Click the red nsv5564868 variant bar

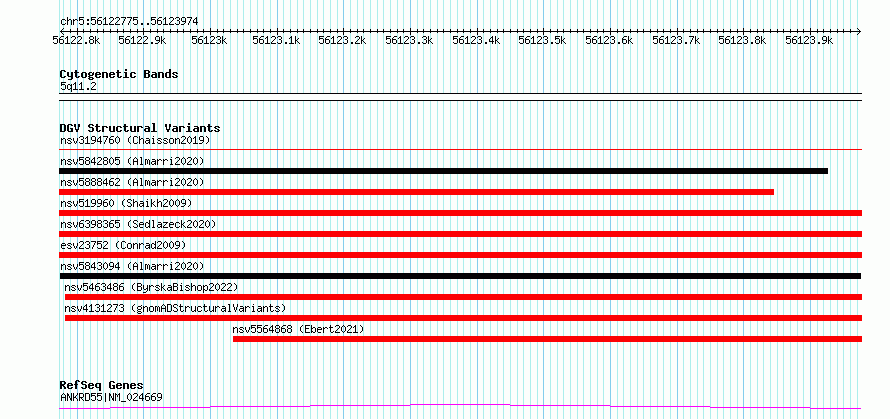547,339
